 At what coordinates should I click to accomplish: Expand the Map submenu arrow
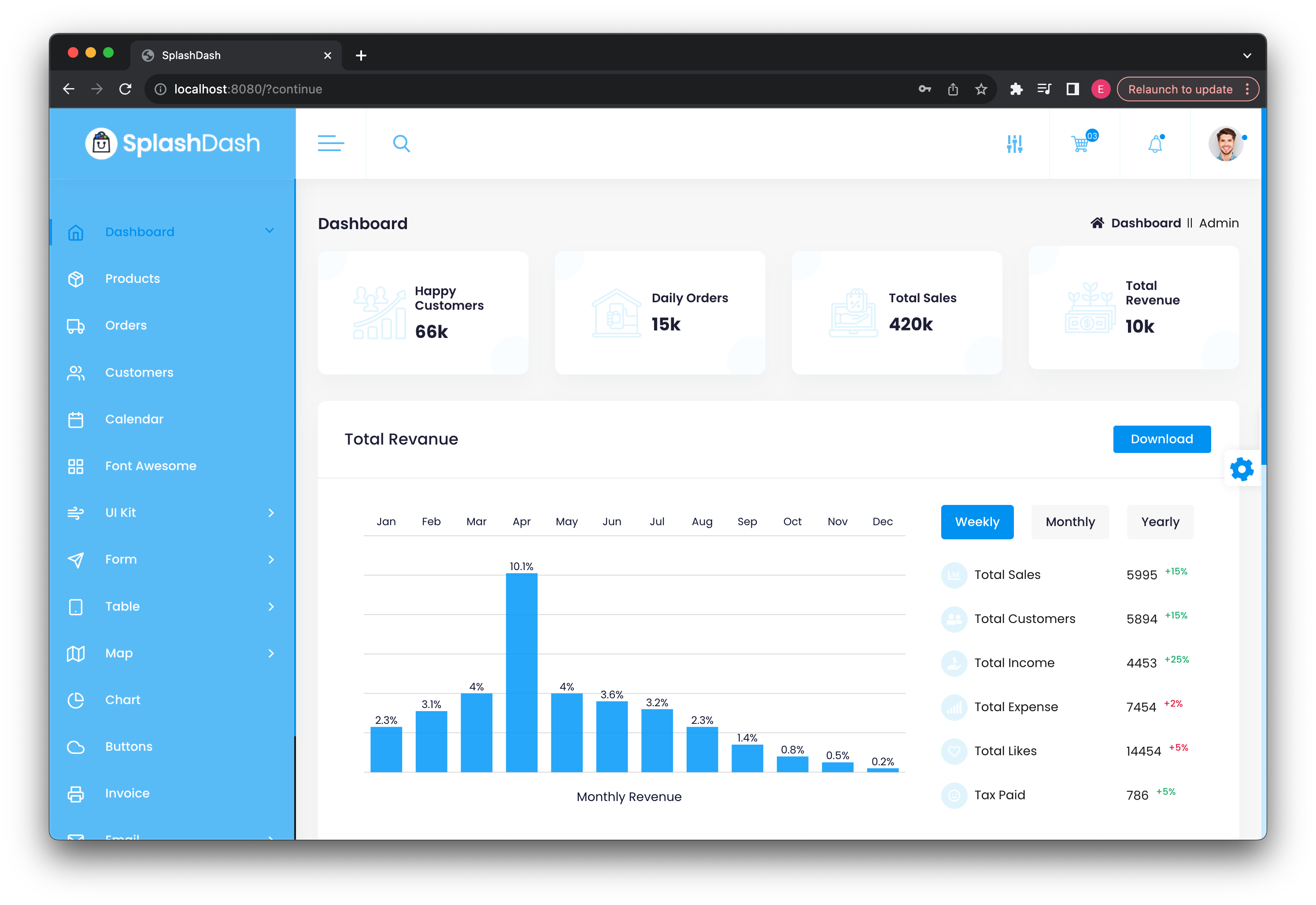click(271, 653)
